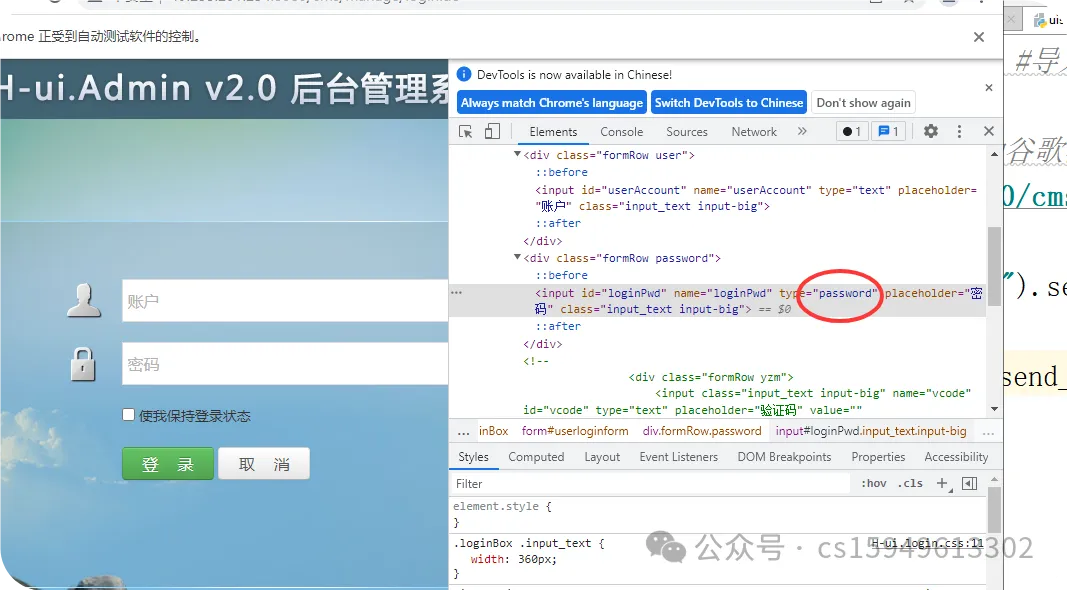
Task: Toggle the device toolbar icon
Action: click(x=492, y=131)
